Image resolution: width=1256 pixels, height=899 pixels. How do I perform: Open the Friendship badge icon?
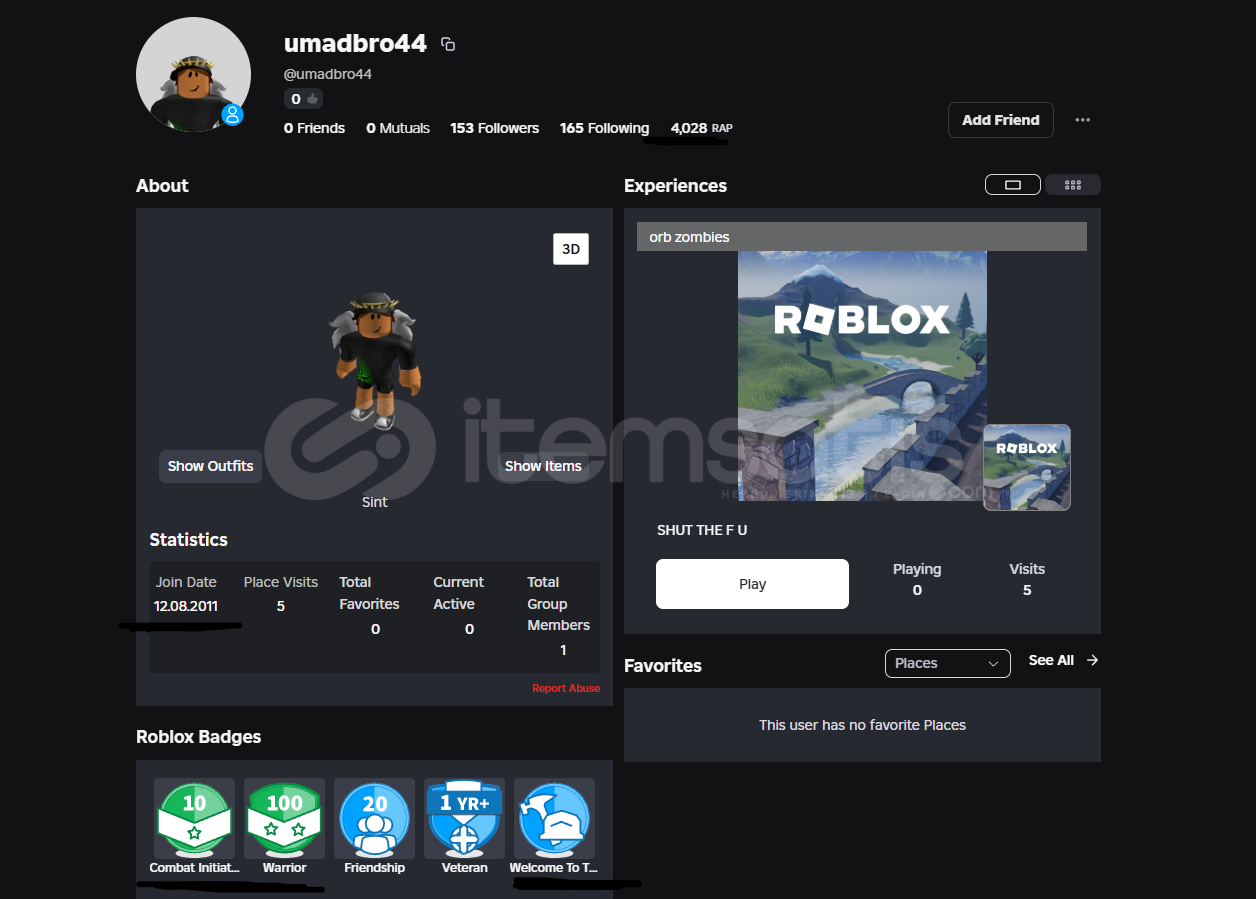point(374,818)
